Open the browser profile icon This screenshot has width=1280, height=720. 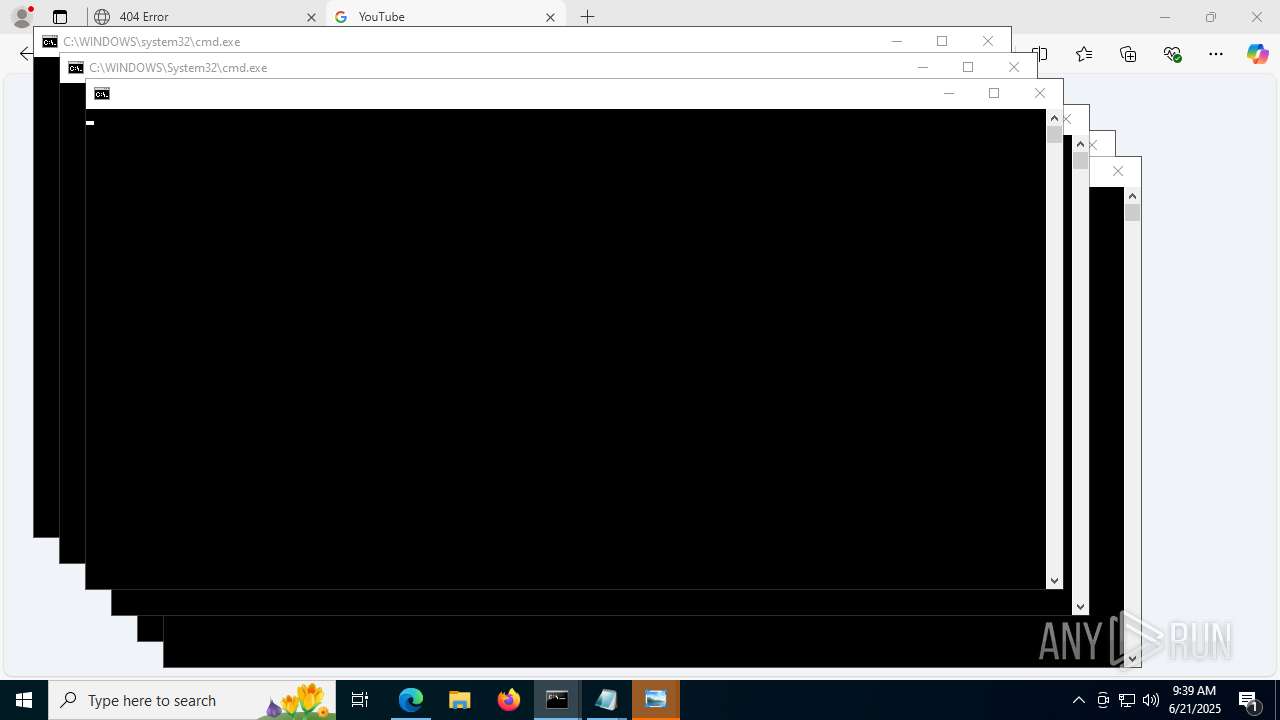click(21, 16)
